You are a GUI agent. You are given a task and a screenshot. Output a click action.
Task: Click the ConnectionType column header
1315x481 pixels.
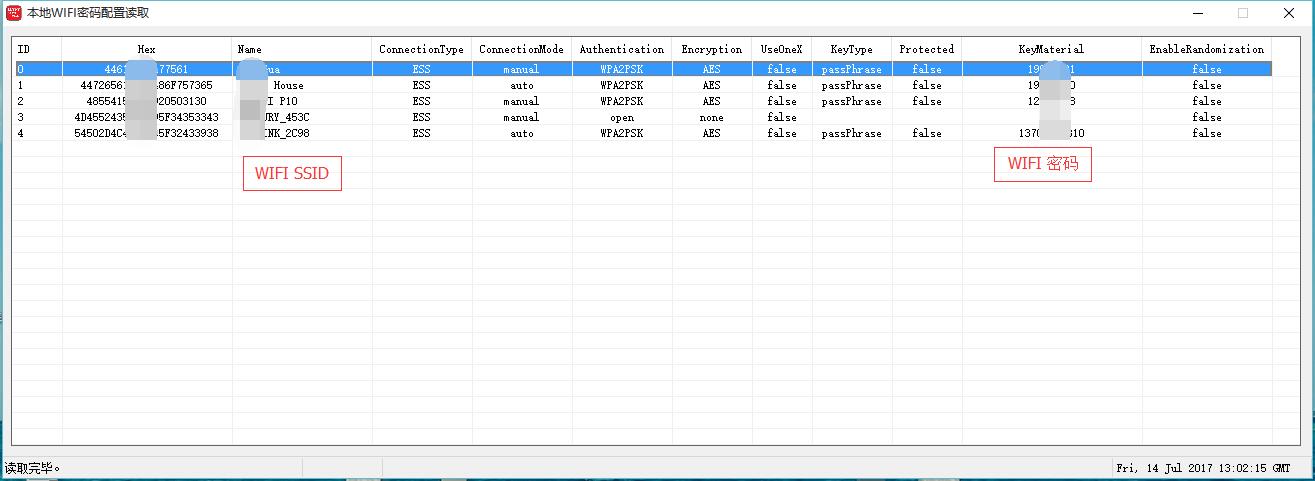[x=421, y=49]
